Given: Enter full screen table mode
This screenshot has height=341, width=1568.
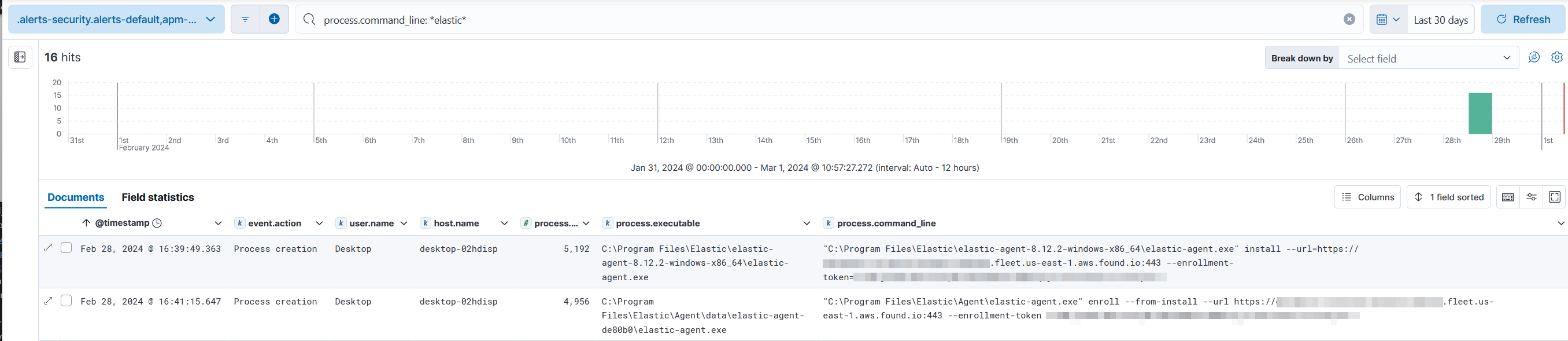Looking at the screenshot, I should tap(1554, 197).
